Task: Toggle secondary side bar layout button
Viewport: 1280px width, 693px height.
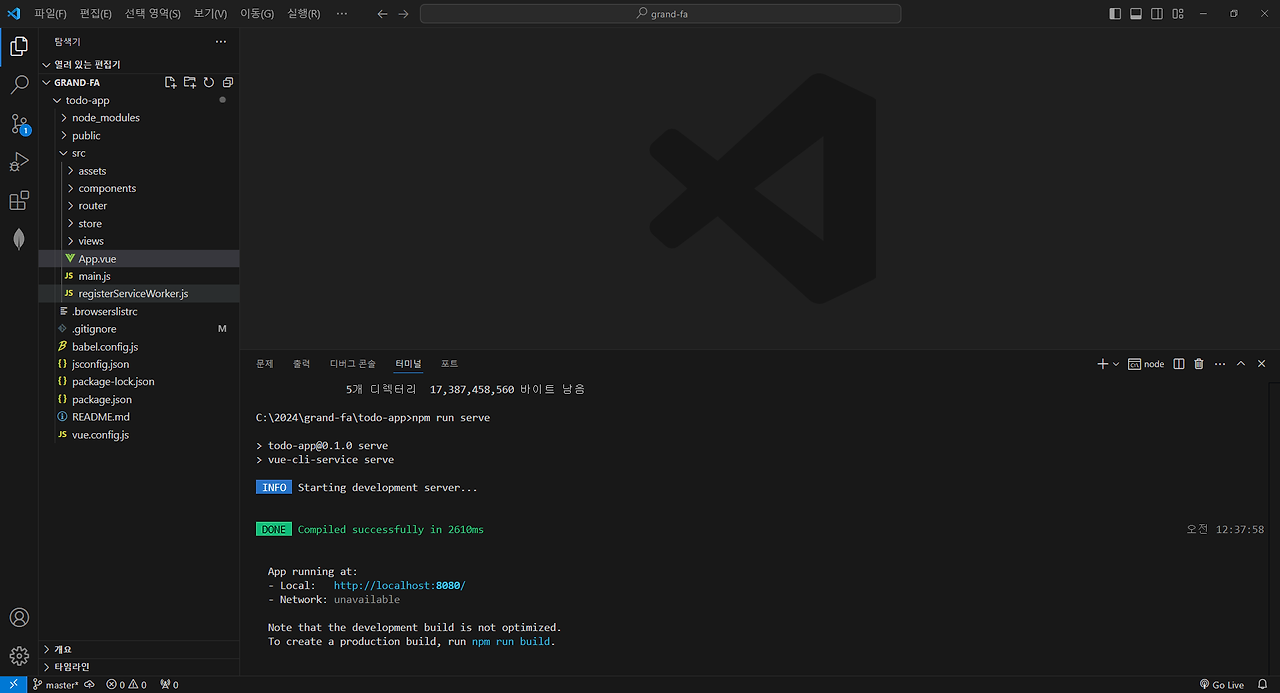Action: (x=1157, y=14)
